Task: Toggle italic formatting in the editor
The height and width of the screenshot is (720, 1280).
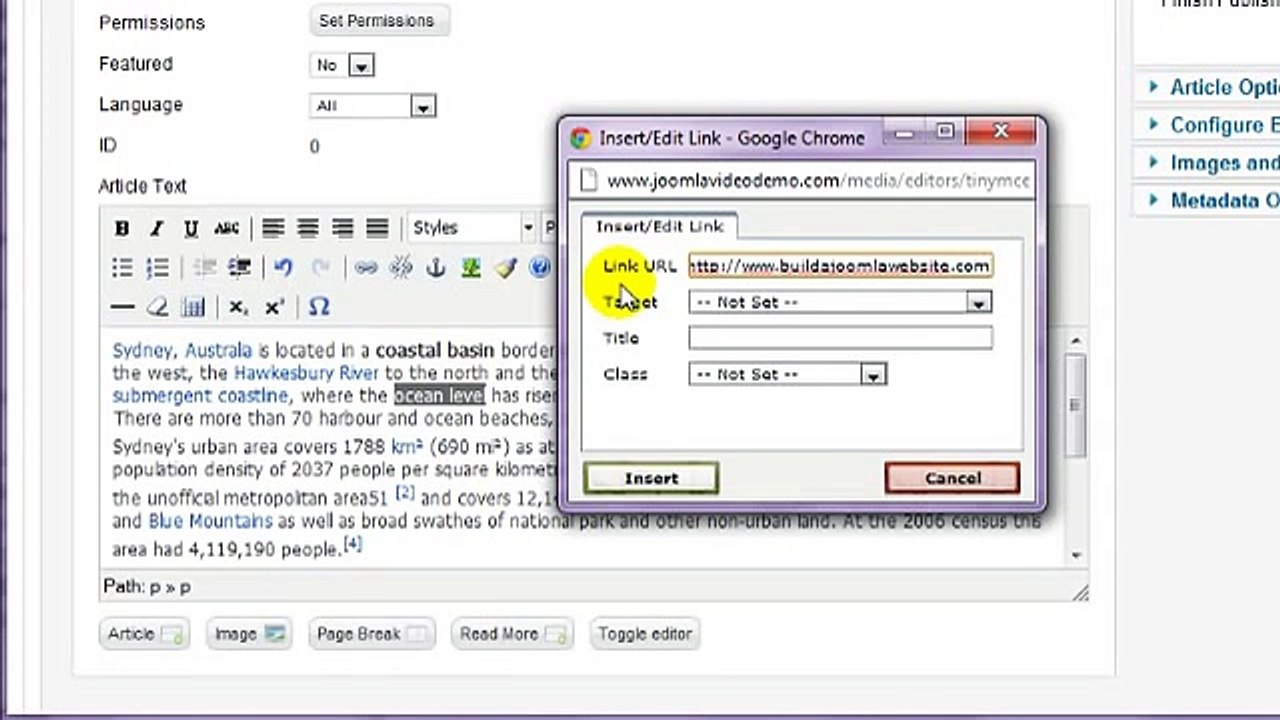Action: coord(156,228)
